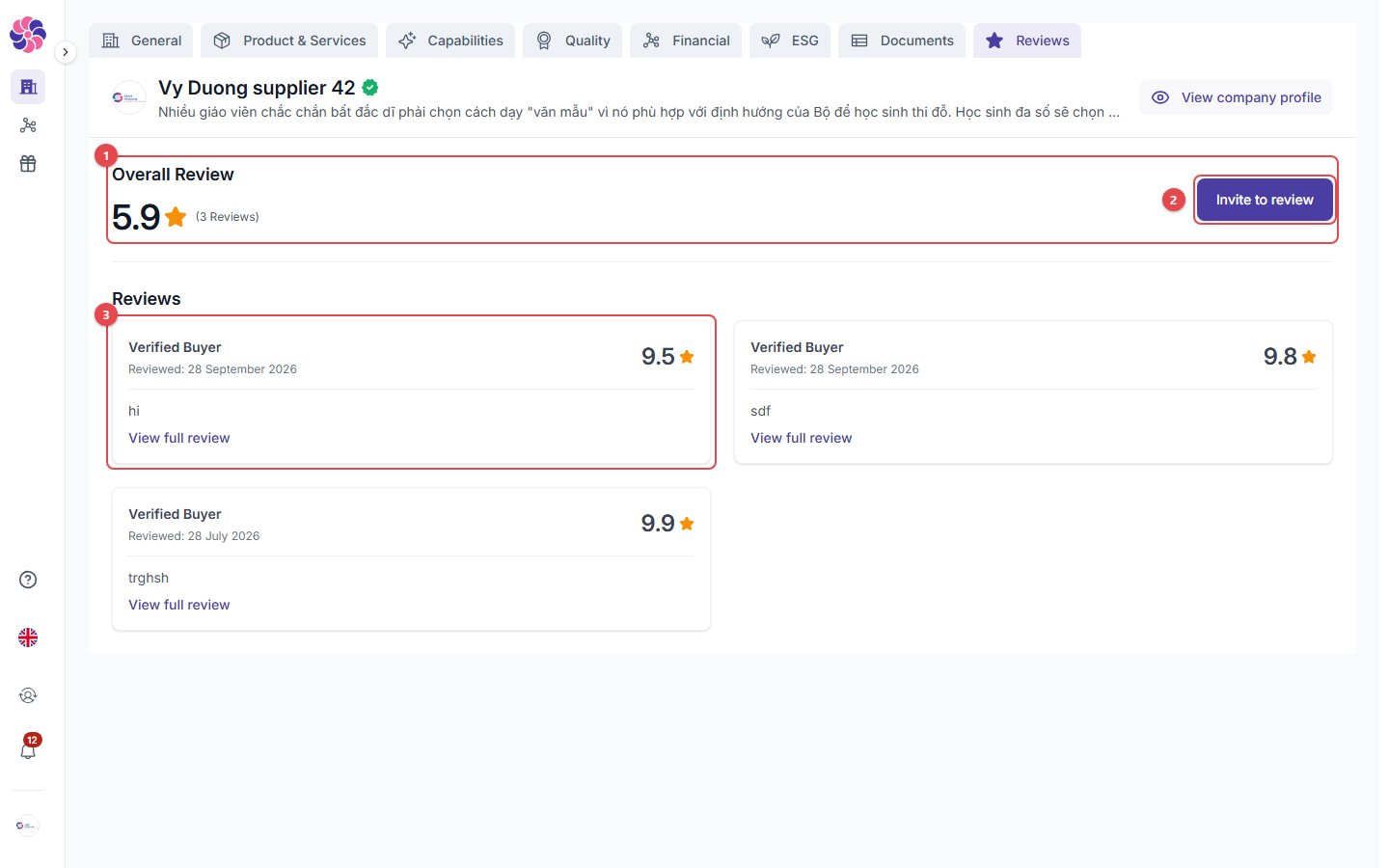Switch to the Financial tab
This screenshot has width=1389, height=868.
coord(686,41)
